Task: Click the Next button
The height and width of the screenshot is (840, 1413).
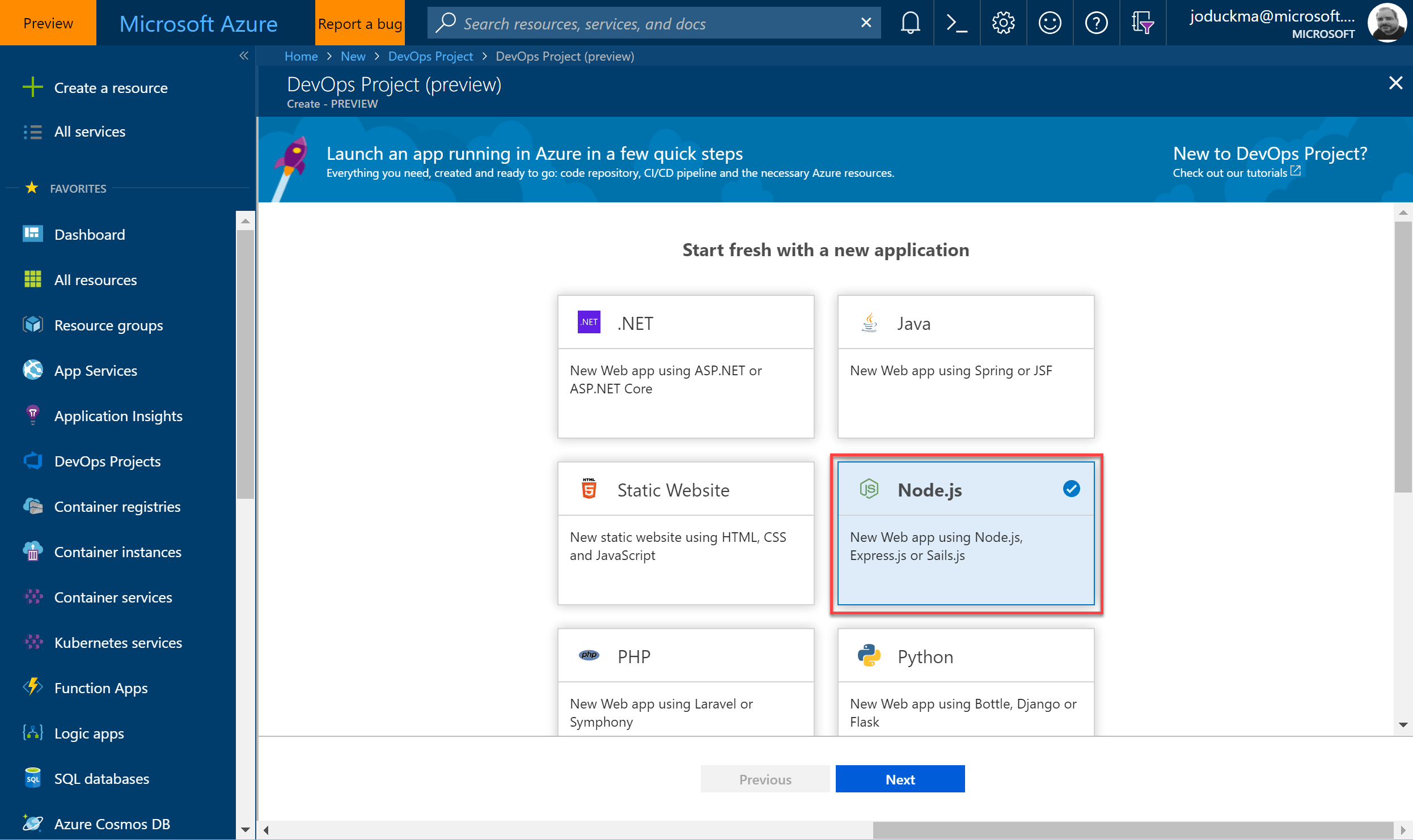Action: tap(899, 779)
